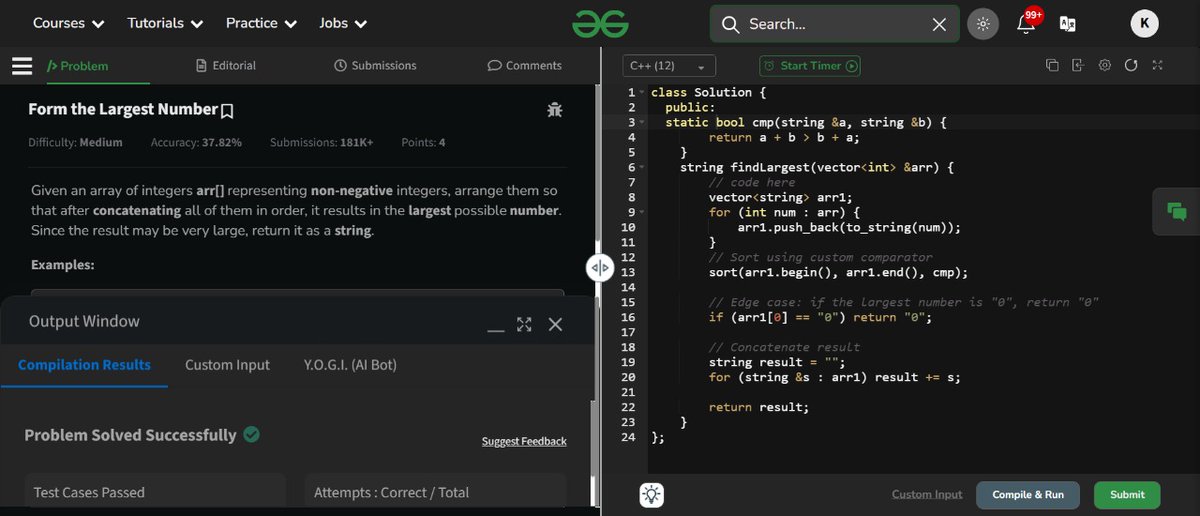Click the line 16 edge case check

pos(820,317)
